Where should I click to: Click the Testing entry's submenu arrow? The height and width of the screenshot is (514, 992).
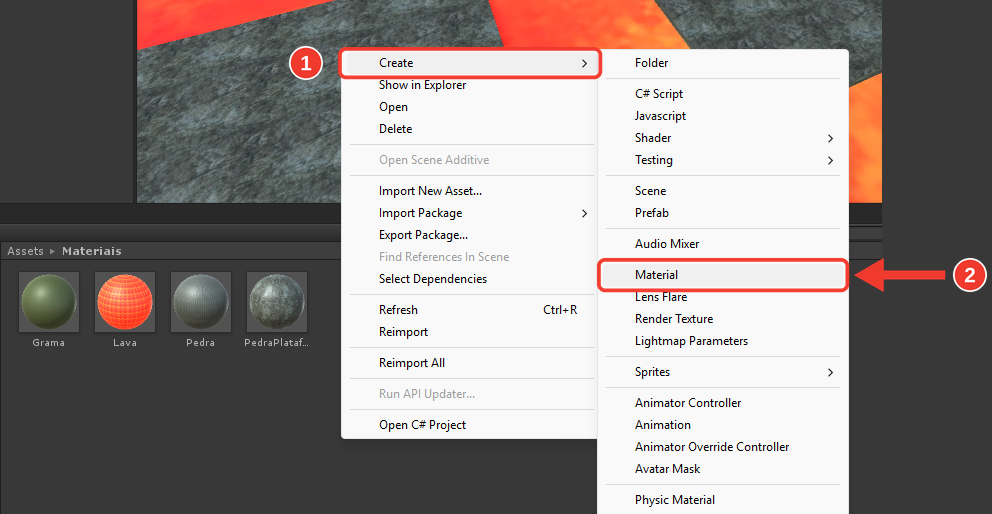pos(830,160)
